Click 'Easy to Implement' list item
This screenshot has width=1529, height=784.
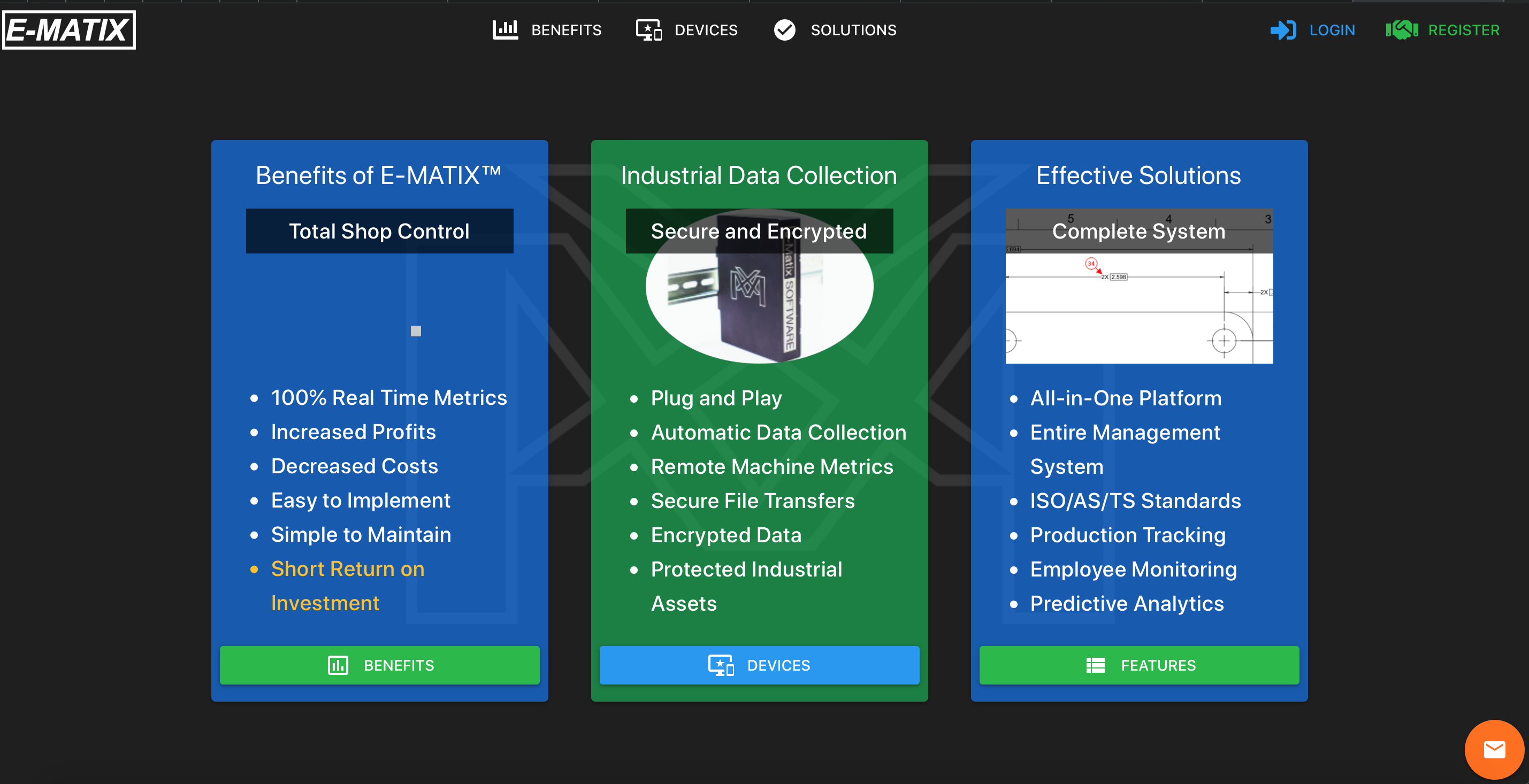pyautogui.click(x=361, y=501)
